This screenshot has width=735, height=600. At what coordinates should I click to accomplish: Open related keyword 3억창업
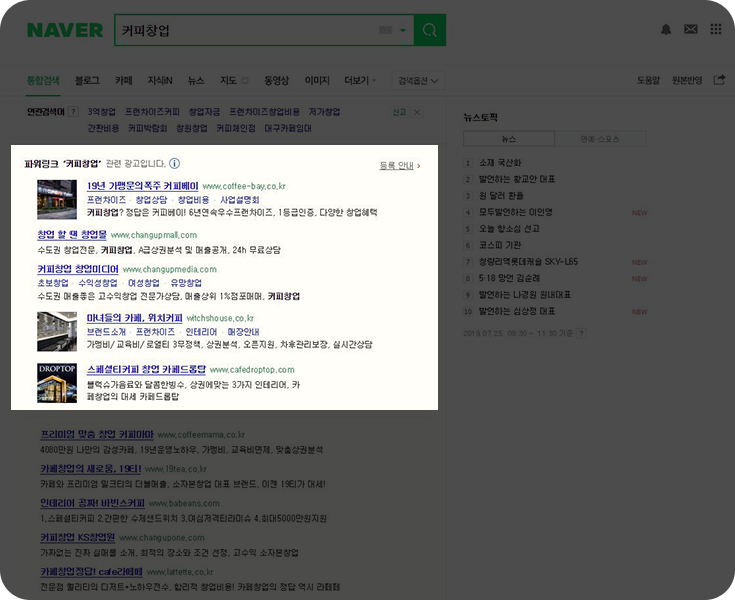point(102,112)
